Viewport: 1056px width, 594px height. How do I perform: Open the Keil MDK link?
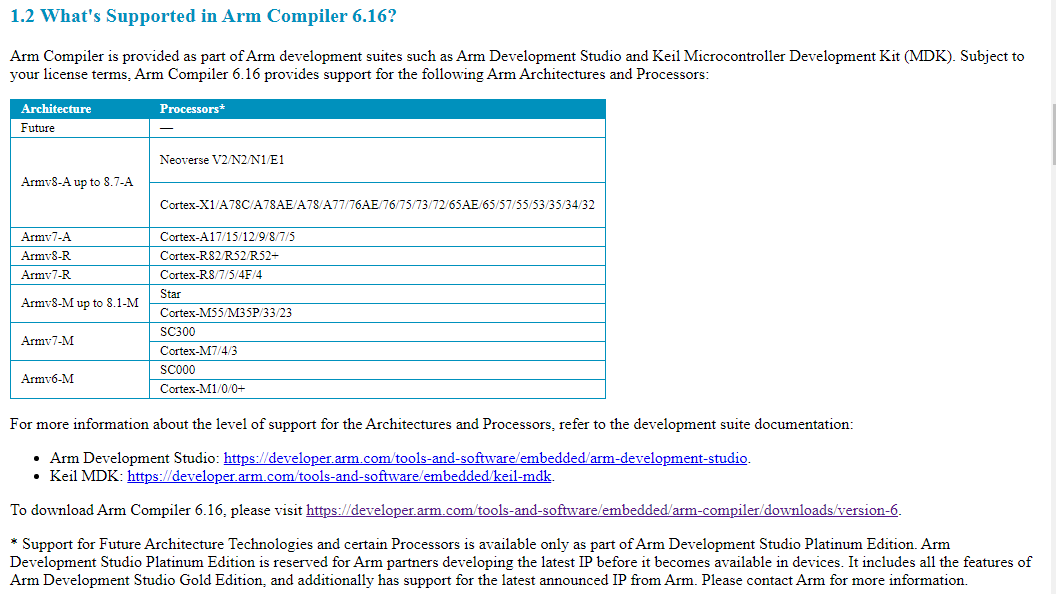pyautogui.click(x=339, y=476)
